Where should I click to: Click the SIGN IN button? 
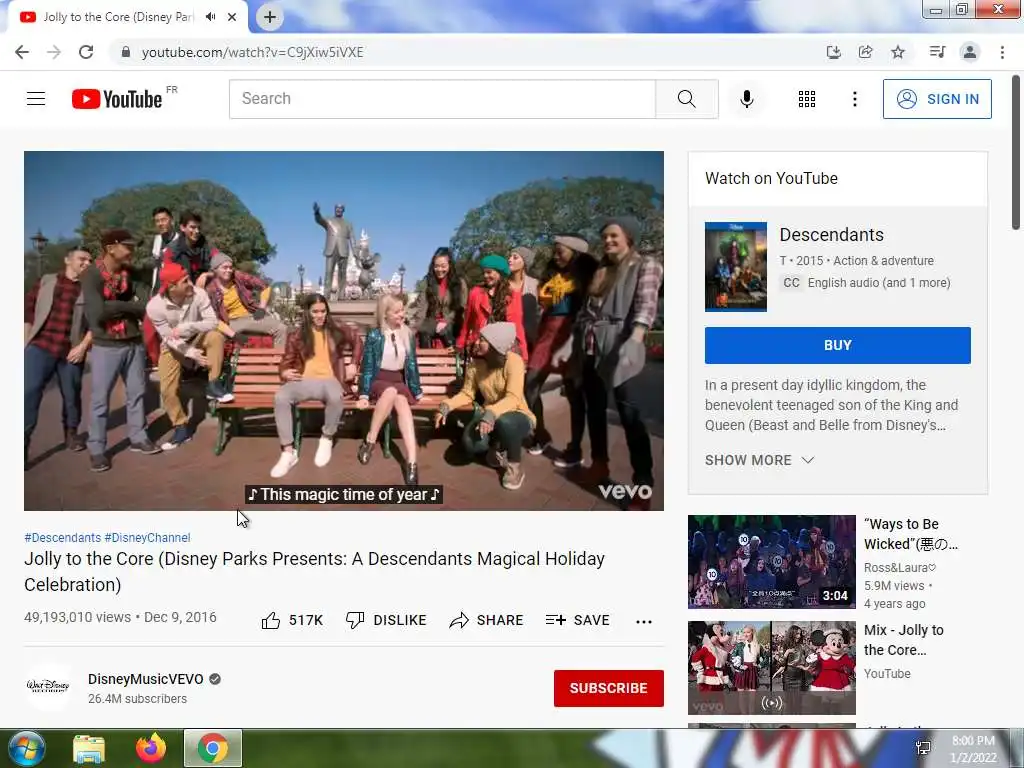[937, 99]
